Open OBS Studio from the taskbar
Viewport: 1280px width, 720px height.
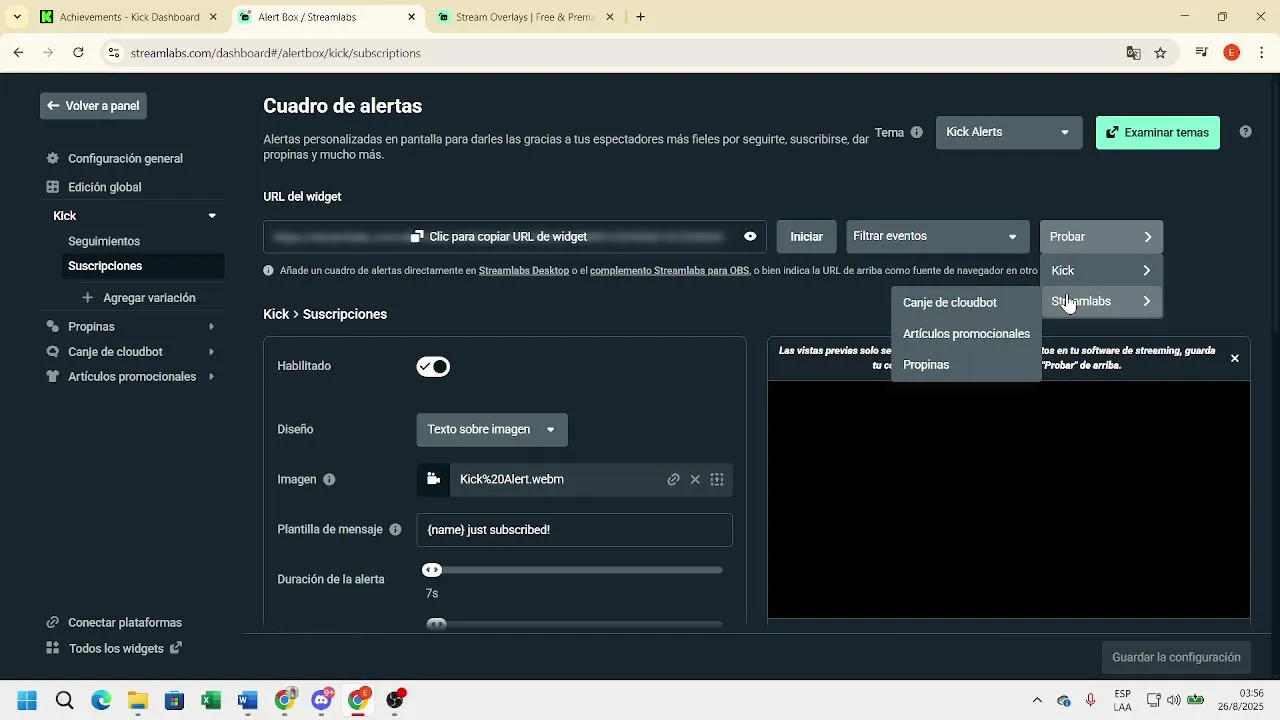395,700
